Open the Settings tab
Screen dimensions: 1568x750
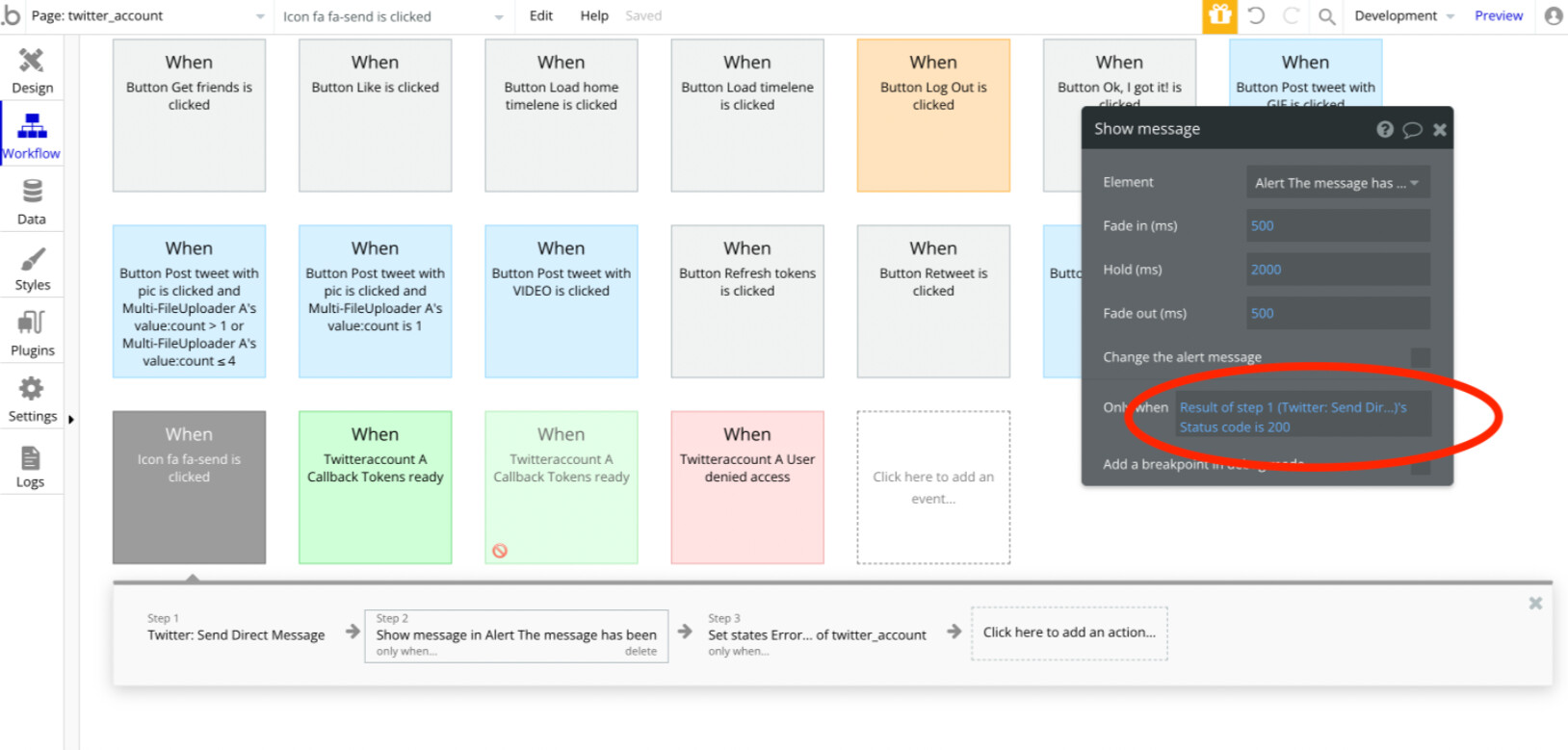tap(32, 400)
